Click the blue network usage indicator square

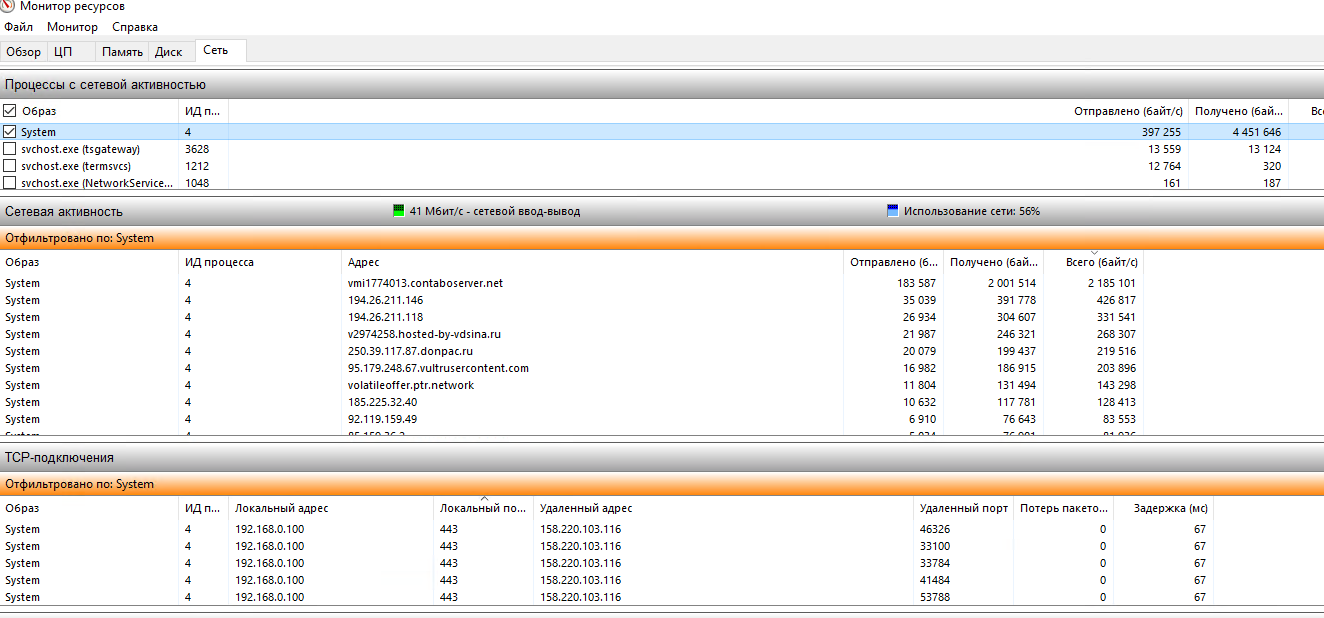coord(892,211)
